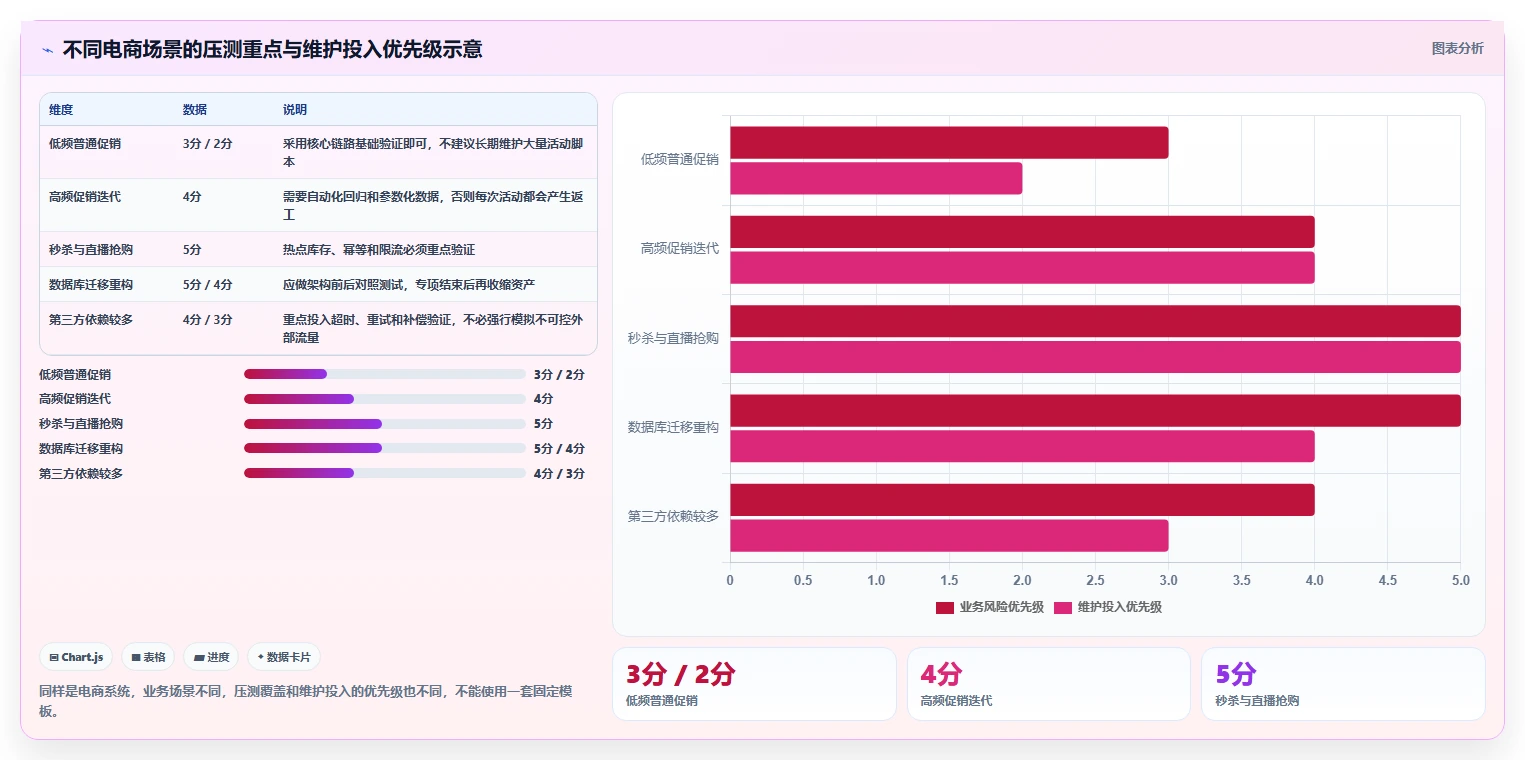1525x760 pixels.
Task: Click the 维度 column header
Action: click(61, 109)
